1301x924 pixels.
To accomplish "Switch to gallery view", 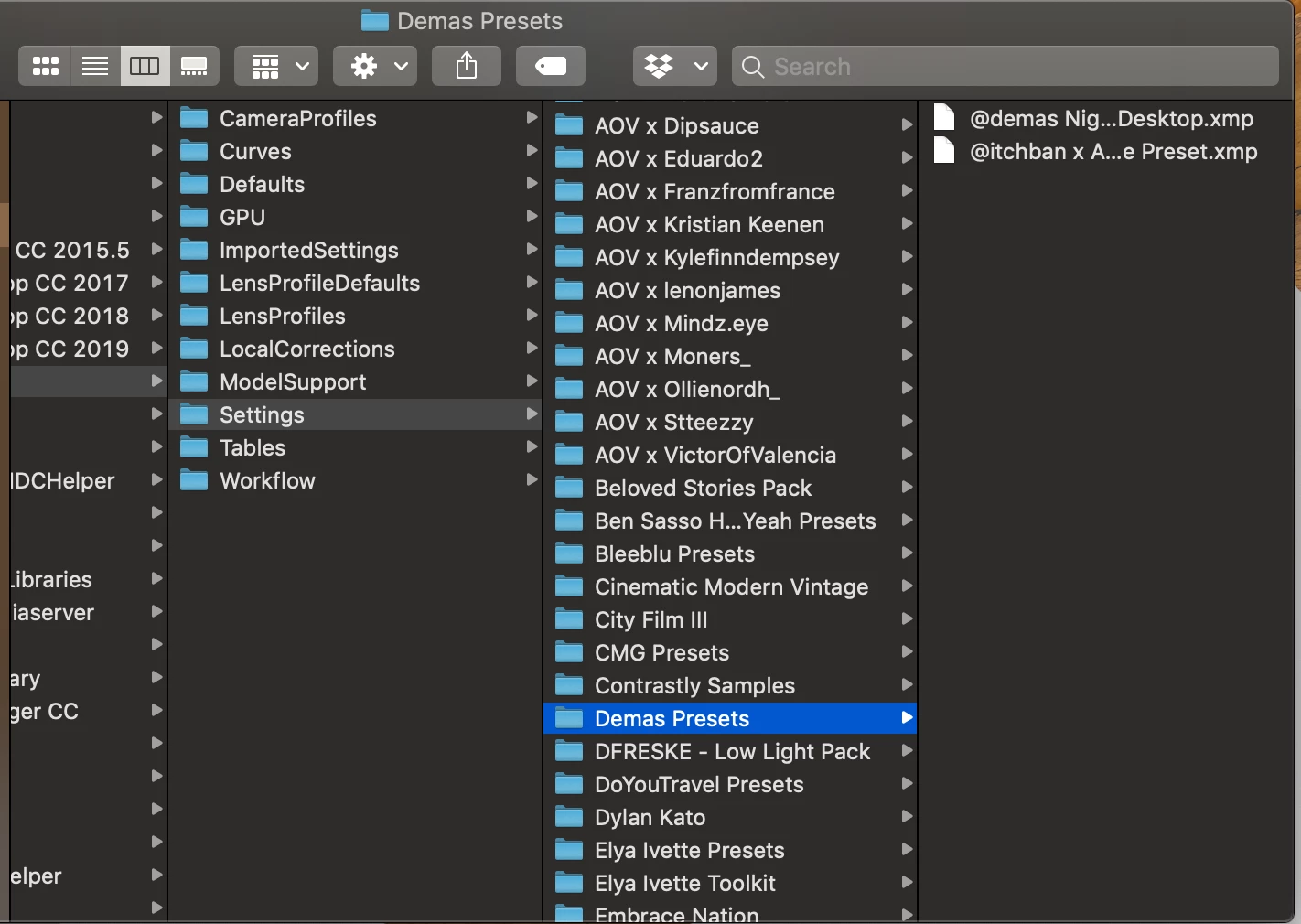I will tap(194, 66).
